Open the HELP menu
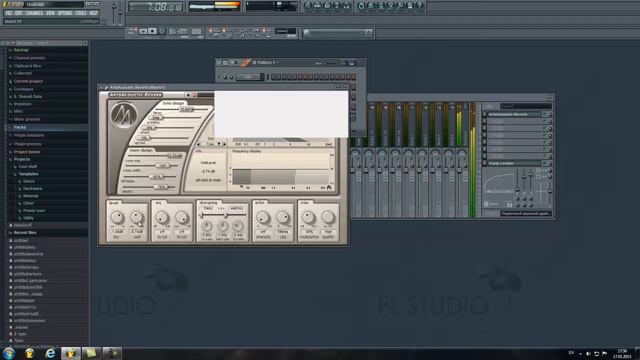 pos(93,13)
